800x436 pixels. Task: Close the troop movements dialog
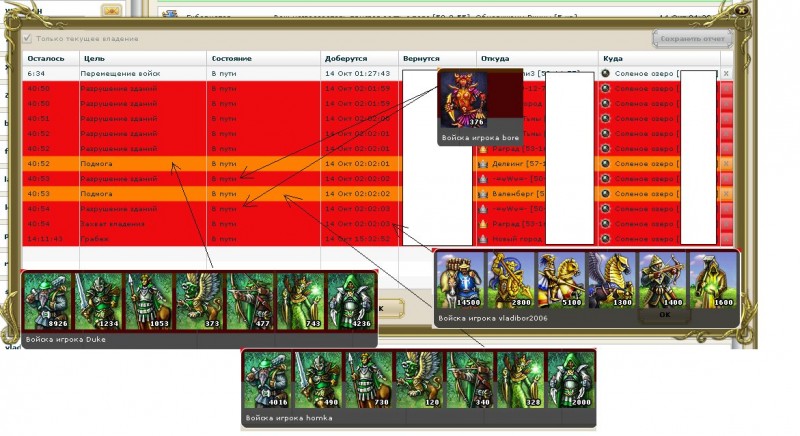point(741,10)
